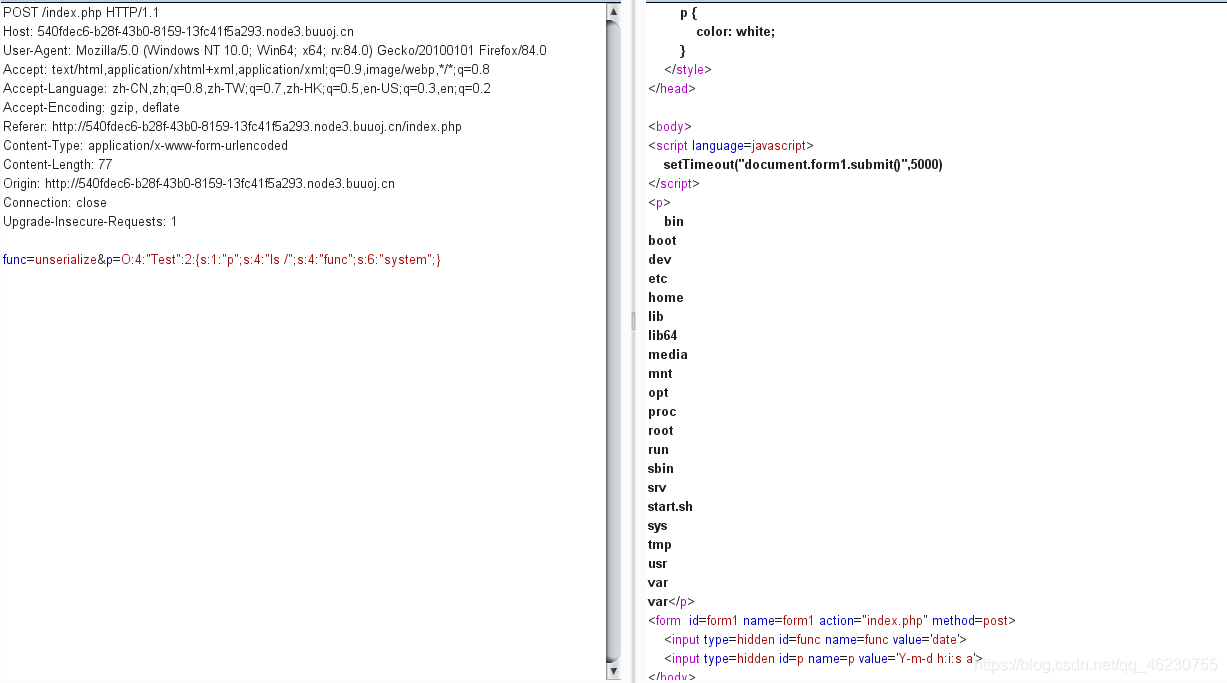Select the User-Agent header line
Viewport: 1227px width, 683px height.
275,50
